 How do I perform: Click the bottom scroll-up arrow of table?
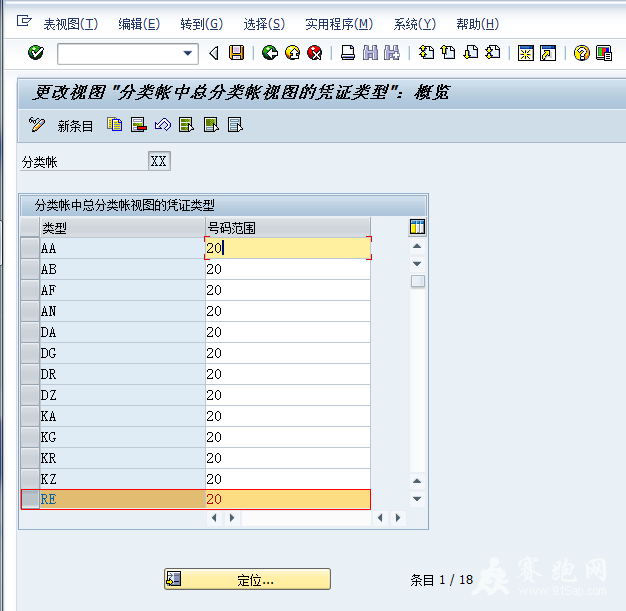[x=417, y=481]
